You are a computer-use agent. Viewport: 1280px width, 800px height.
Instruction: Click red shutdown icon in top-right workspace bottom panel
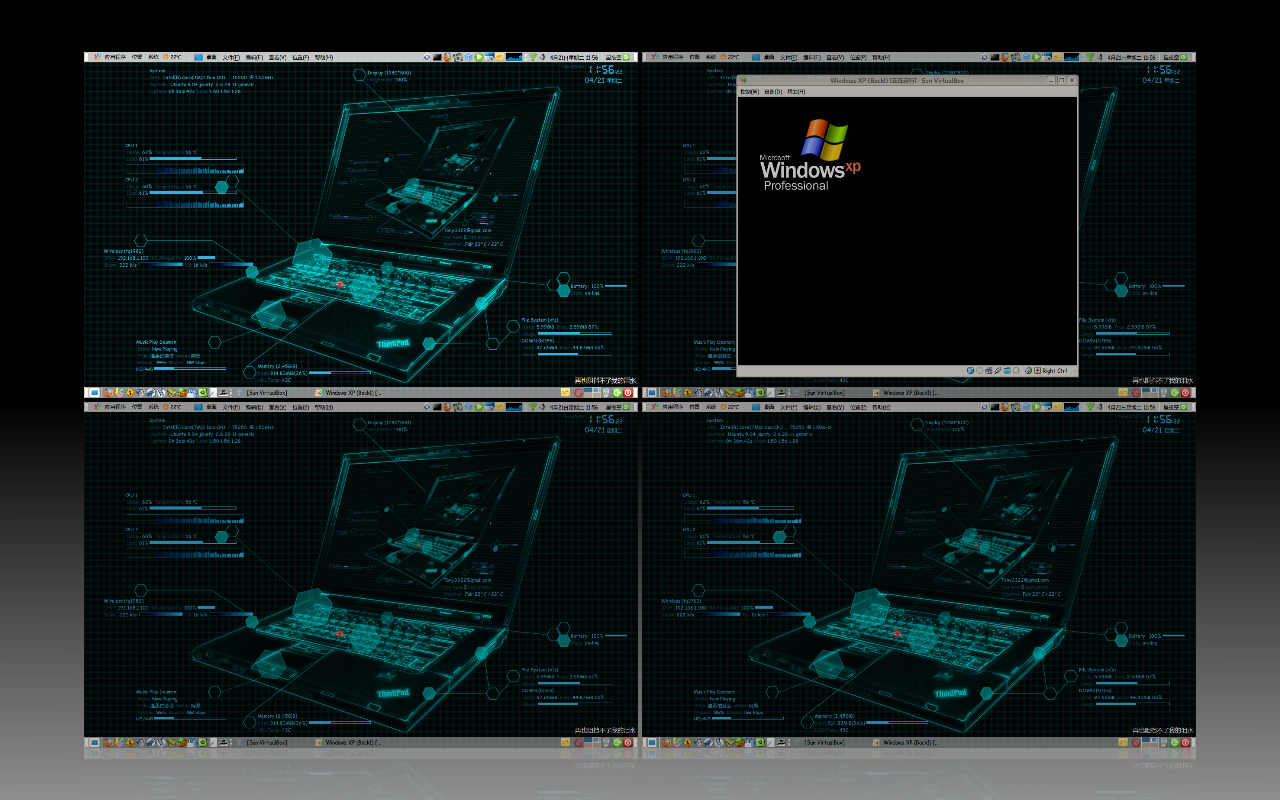click(1185, 392)
